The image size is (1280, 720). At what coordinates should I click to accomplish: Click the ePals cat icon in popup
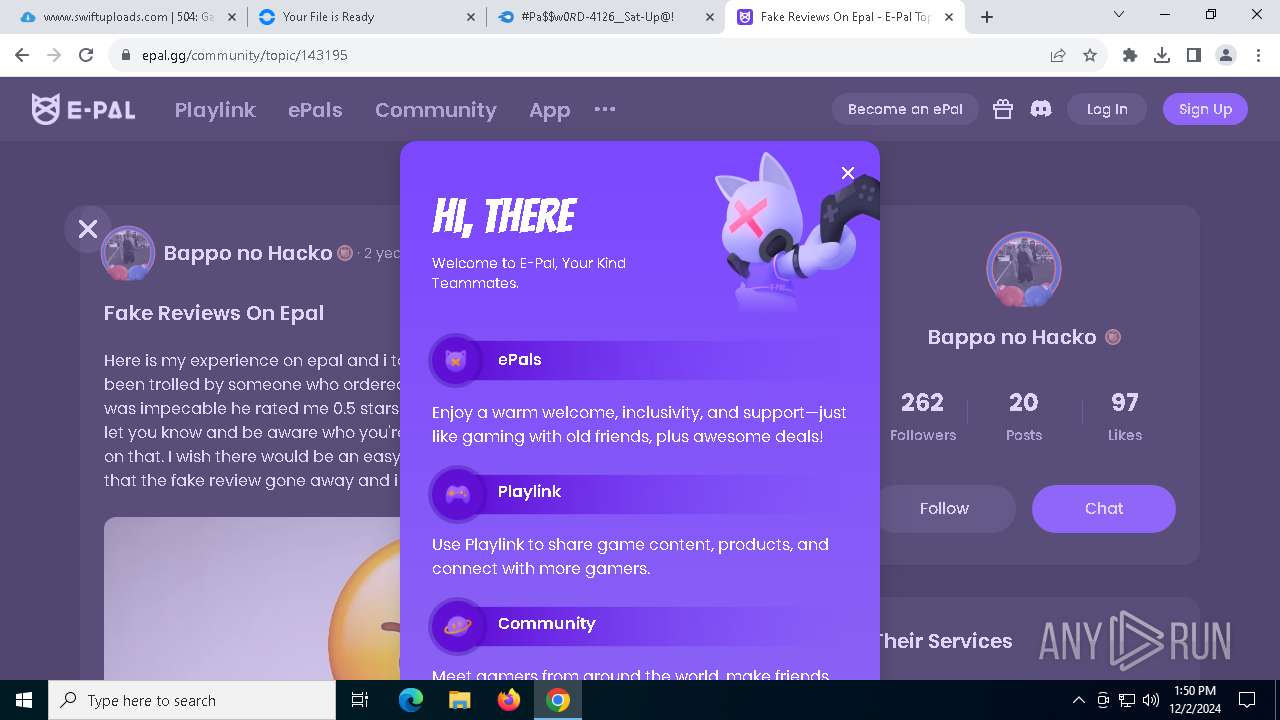coord(456,360)
